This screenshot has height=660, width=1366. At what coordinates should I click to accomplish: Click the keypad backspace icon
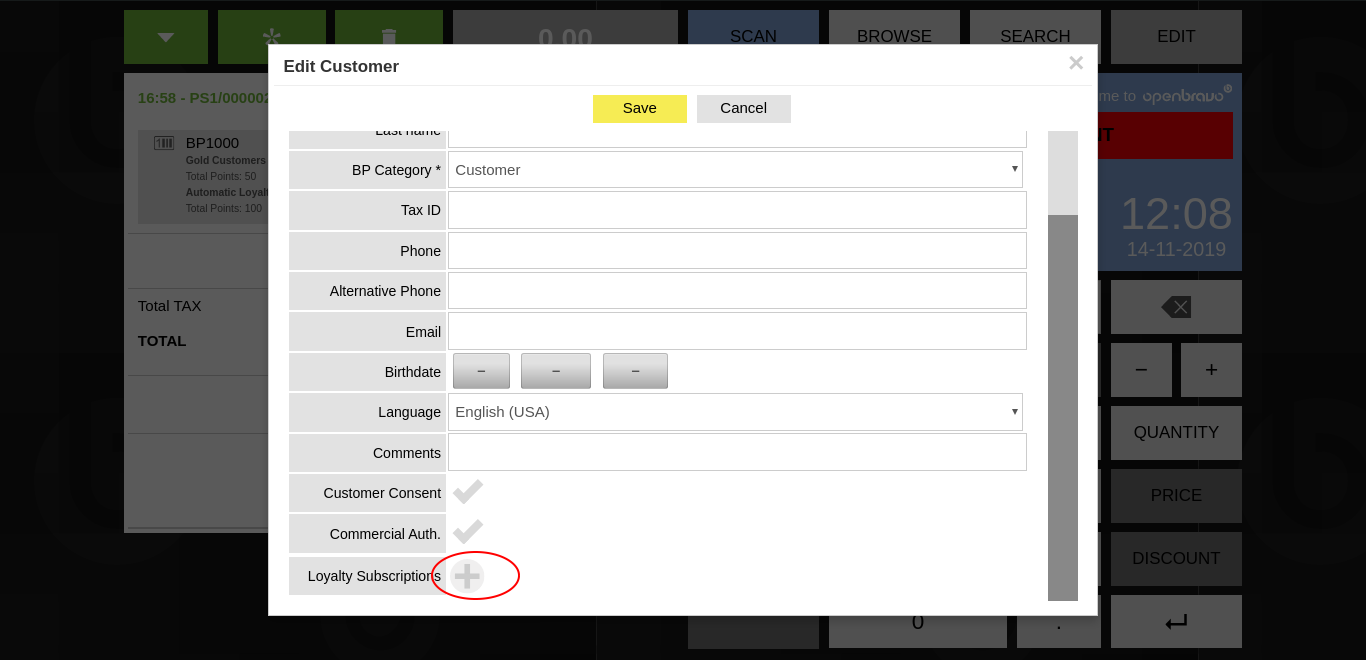click(x=1176, y=307)
